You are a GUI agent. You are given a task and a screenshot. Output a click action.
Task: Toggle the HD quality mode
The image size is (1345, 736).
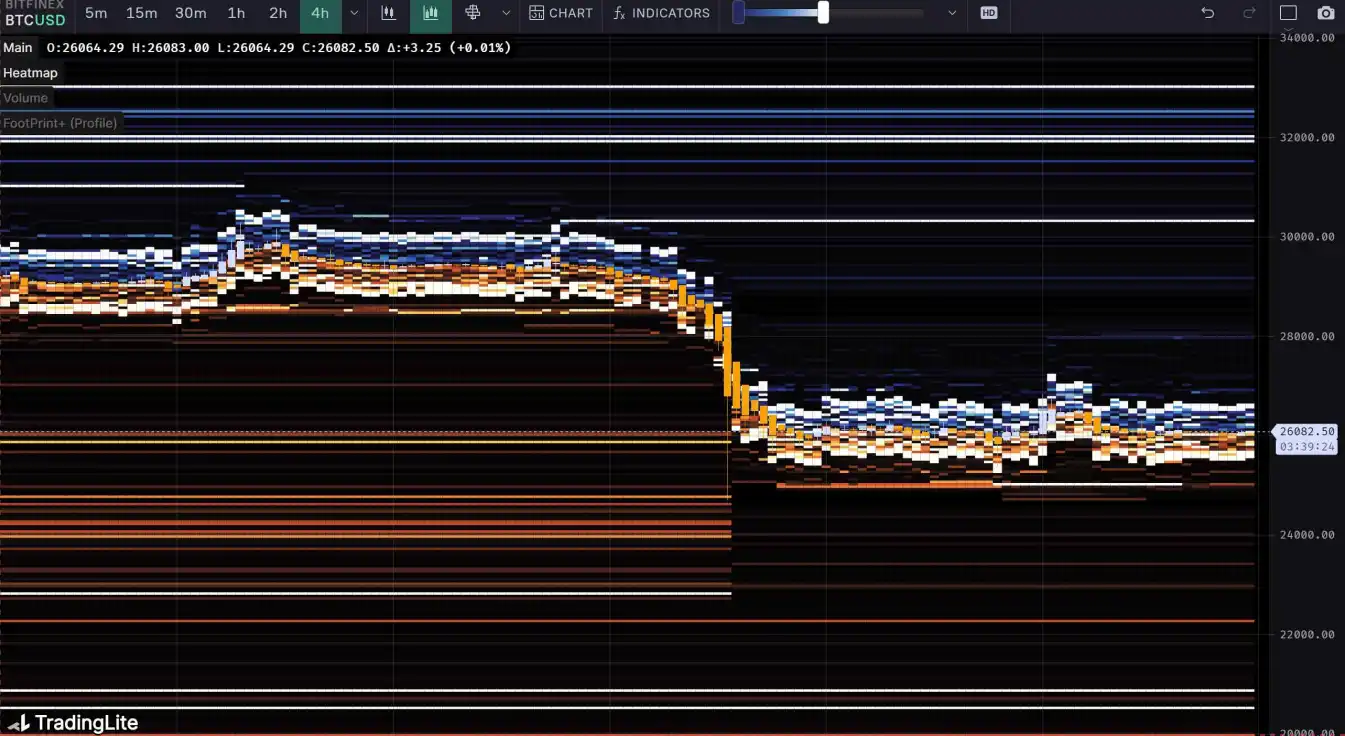pos(989,13)
